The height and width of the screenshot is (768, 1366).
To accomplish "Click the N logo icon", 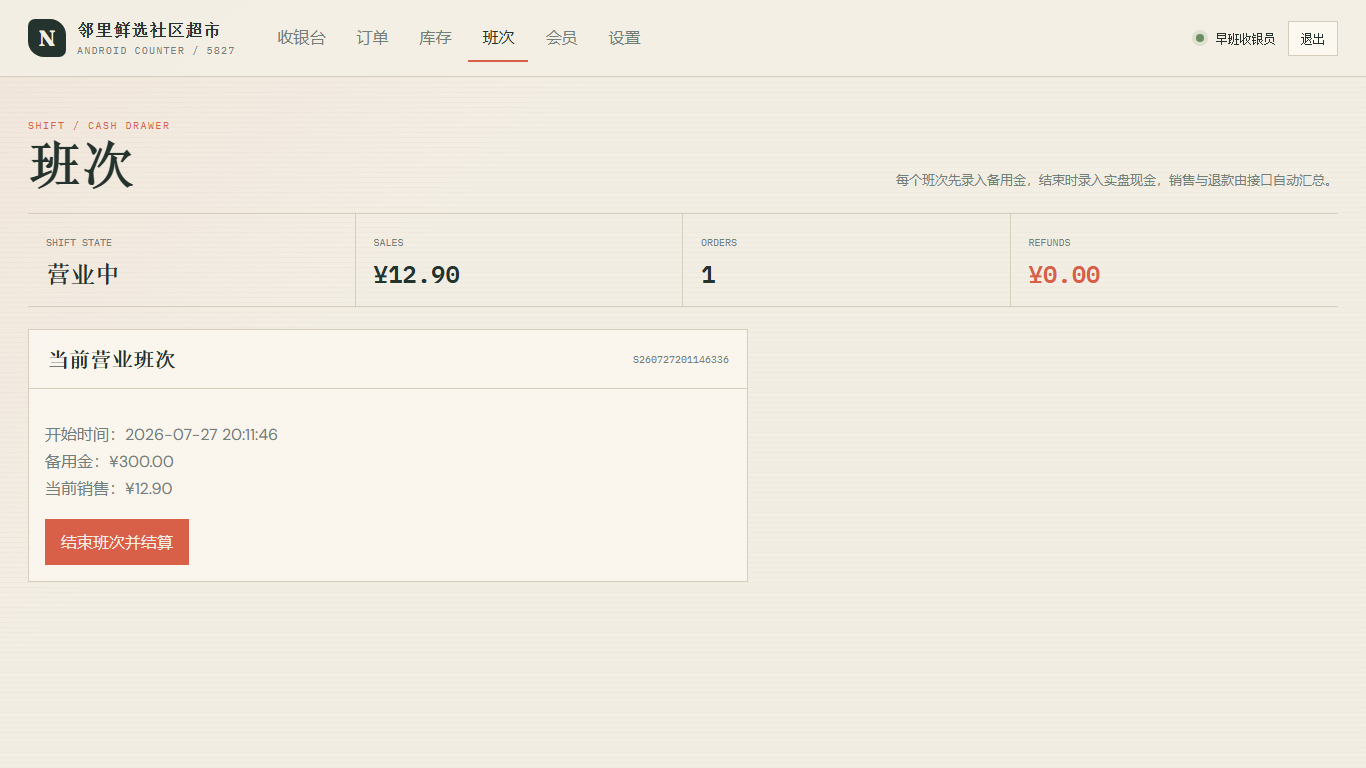I will pos(47,38).
